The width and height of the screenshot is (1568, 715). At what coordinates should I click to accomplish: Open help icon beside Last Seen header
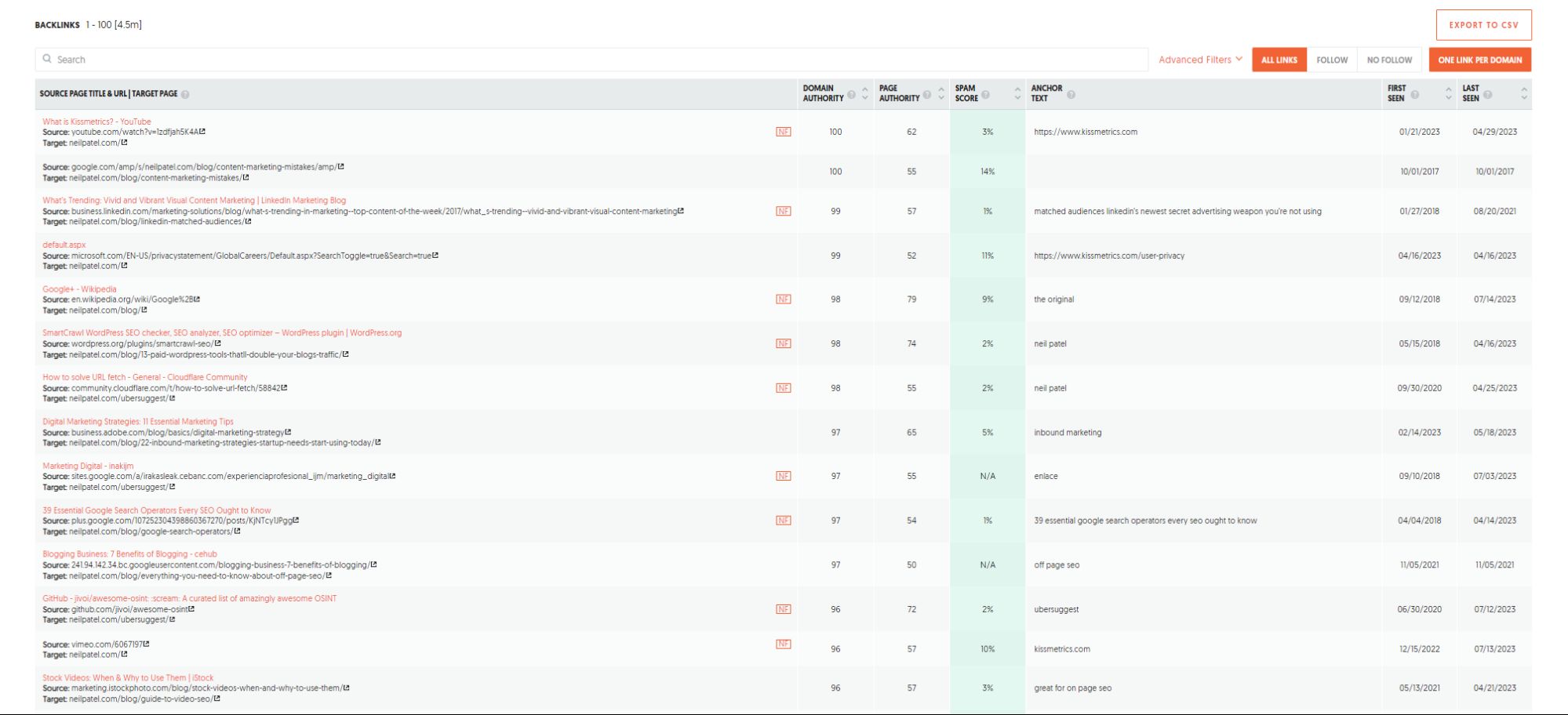[1488, 95]
